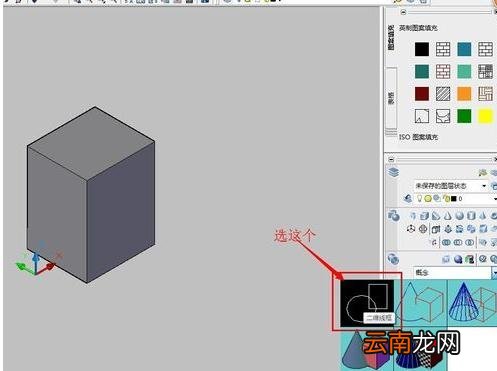Activate the 3D Move gizmo tool
Image resolution: width=497 pixels, height=371 pixels.
tap(411, 229)
